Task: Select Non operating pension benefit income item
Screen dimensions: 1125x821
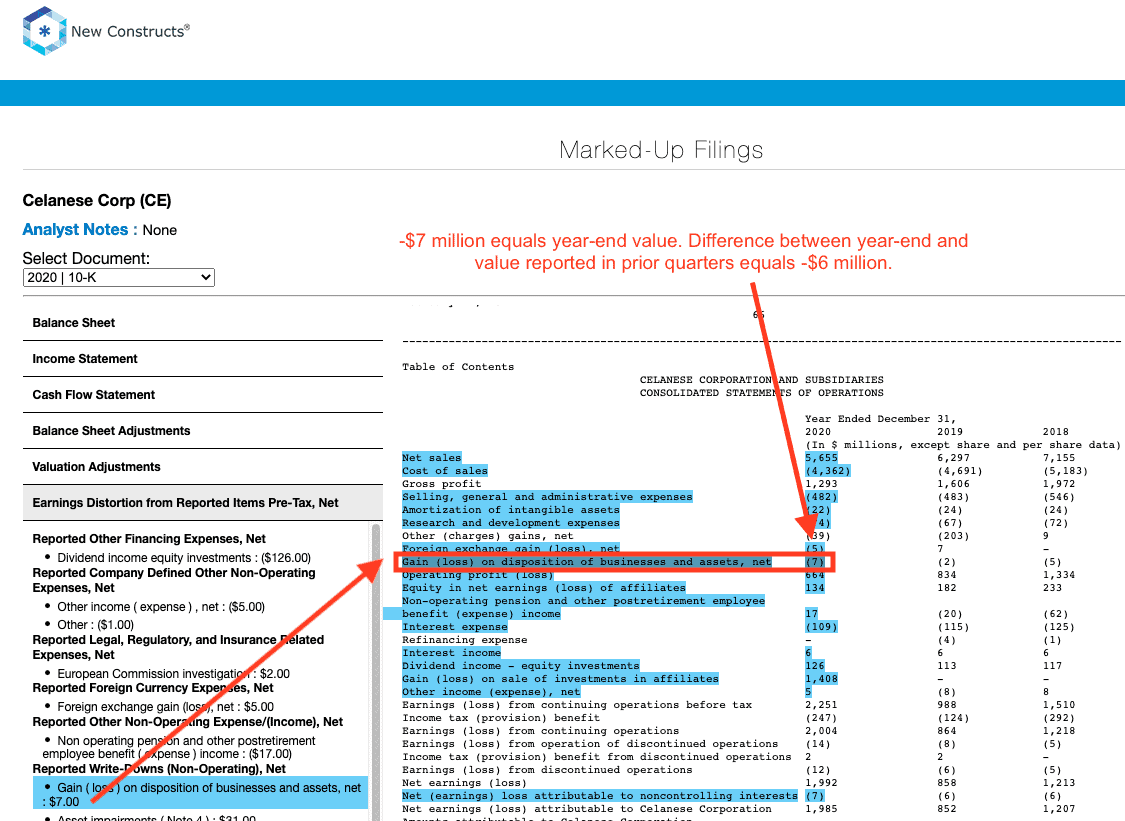Action: pos(179,747)
